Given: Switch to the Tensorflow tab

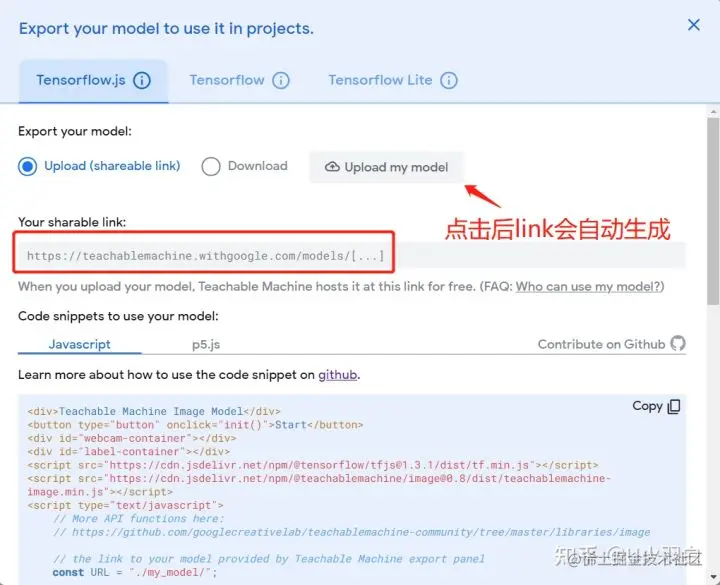Looking at the screenshot, I should pos(239,80).
